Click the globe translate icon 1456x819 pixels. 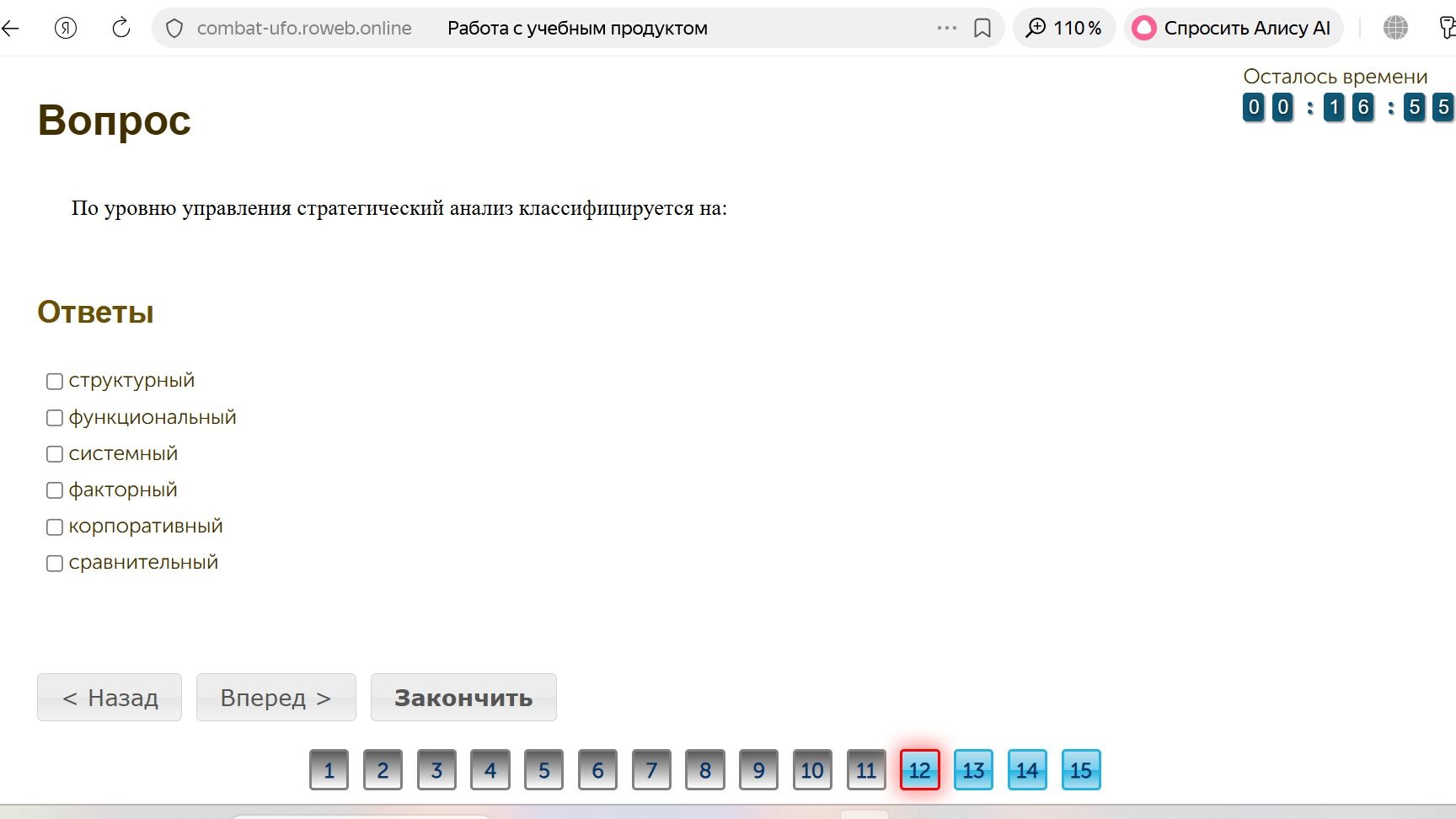(1395, 28)
